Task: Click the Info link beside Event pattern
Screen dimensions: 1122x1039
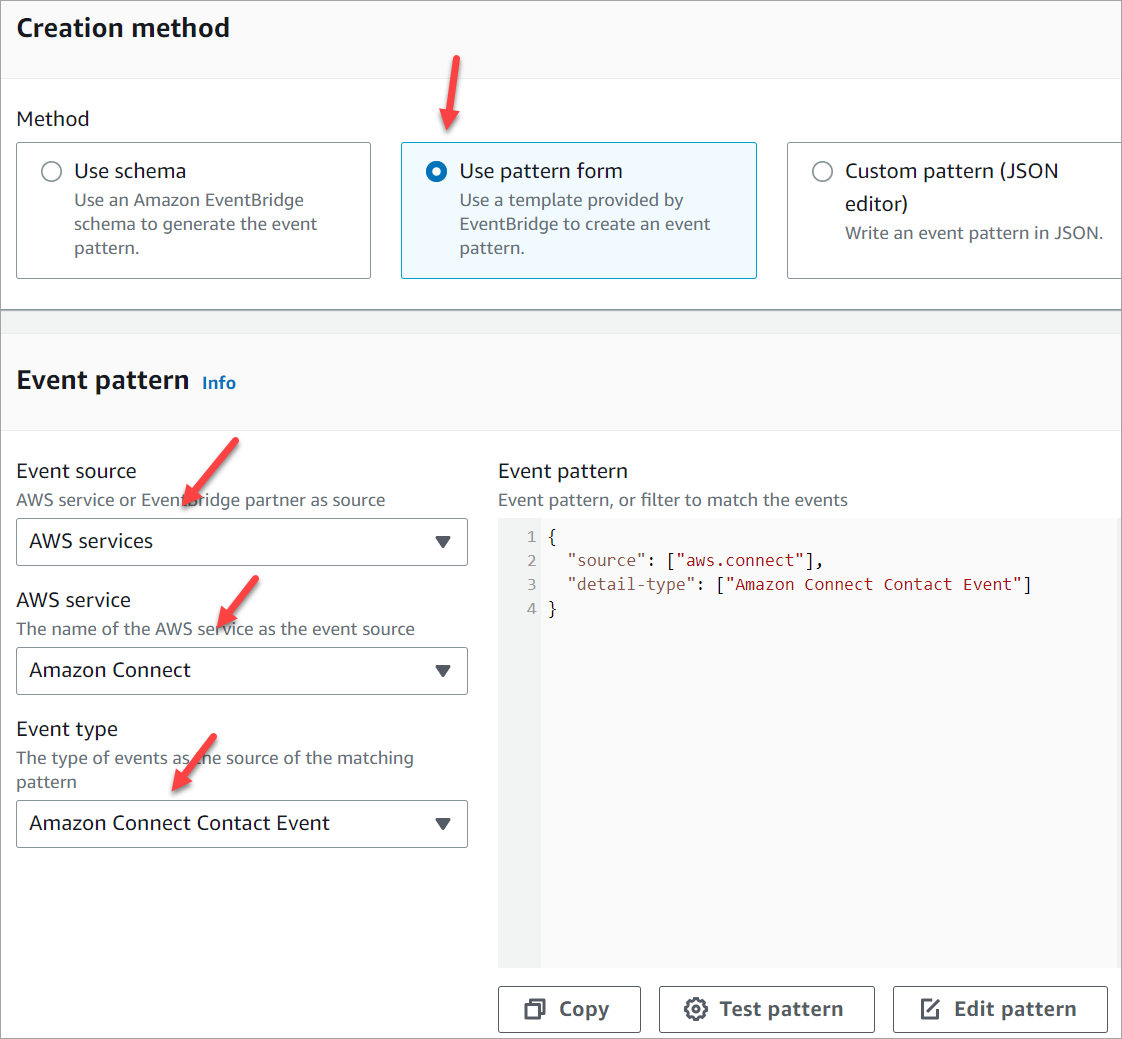Action: (219, 382)
